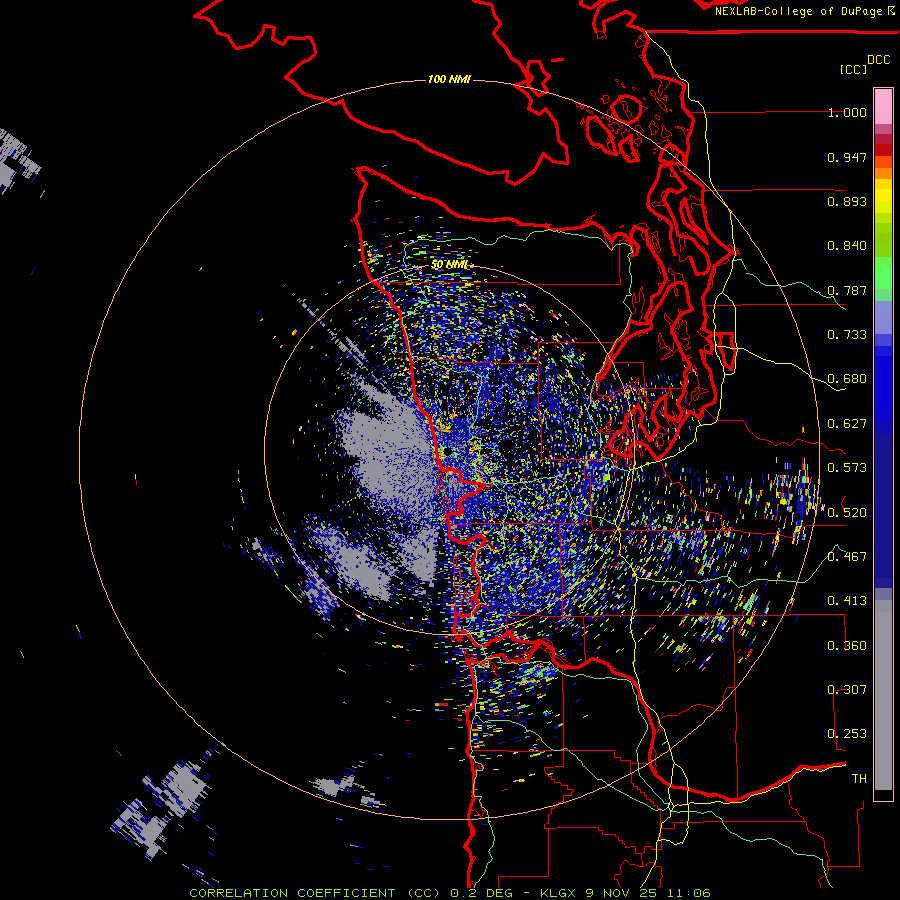
Task: Click the 0.787 scale value
Action: pyautogui.click(x=847, y=290)
